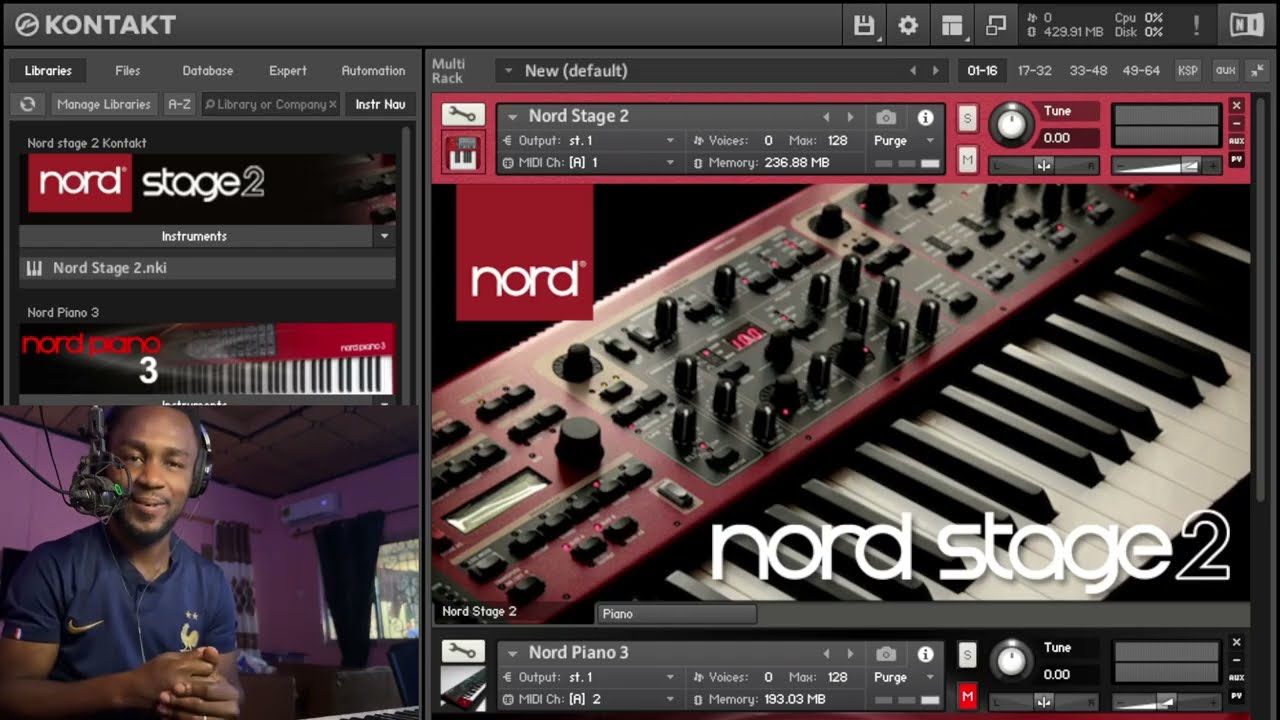This screenshot has width=1280, height=720.
Task: Toggle the KSP script editor button
Action: point(1188,70)
